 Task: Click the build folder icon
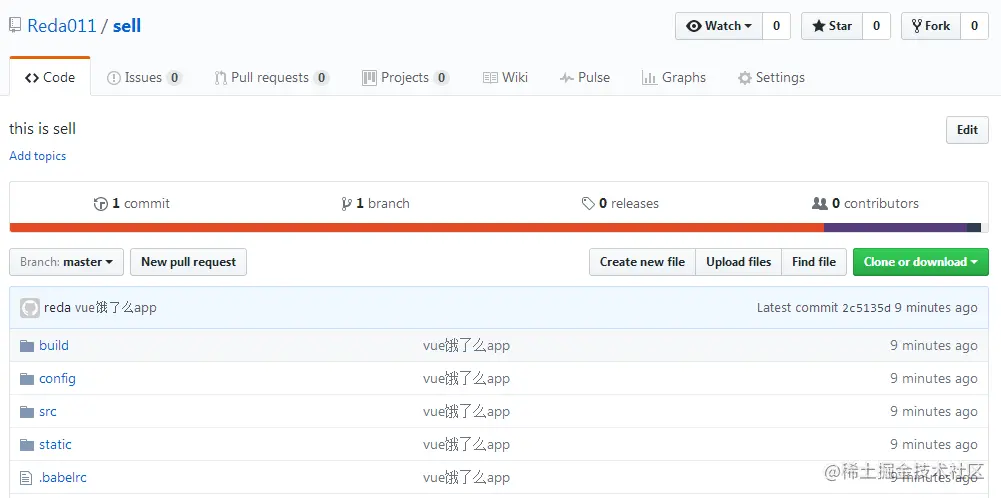(x=26, y=346)
